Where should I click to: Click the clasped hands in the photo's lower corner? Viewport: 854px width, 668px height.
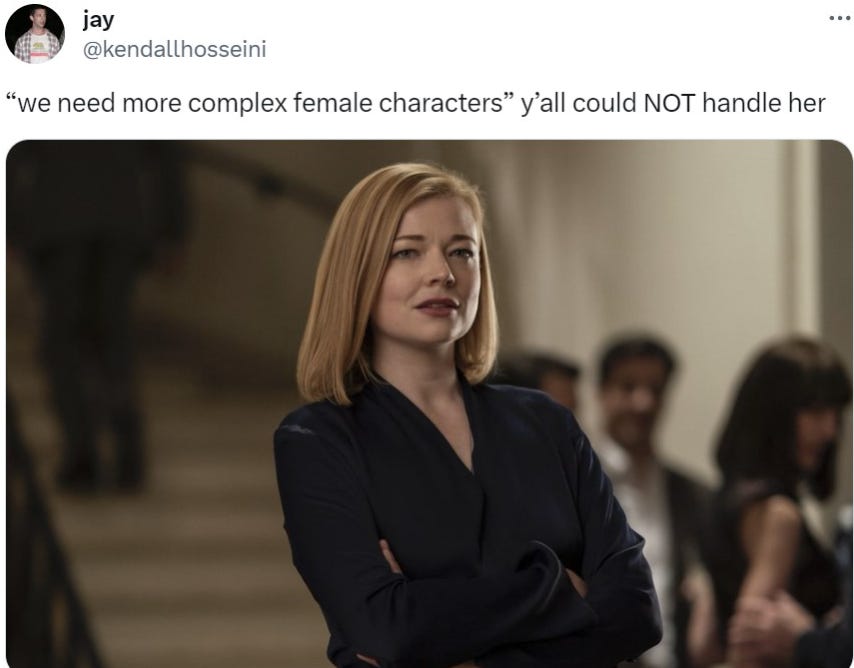pos(762,629)
